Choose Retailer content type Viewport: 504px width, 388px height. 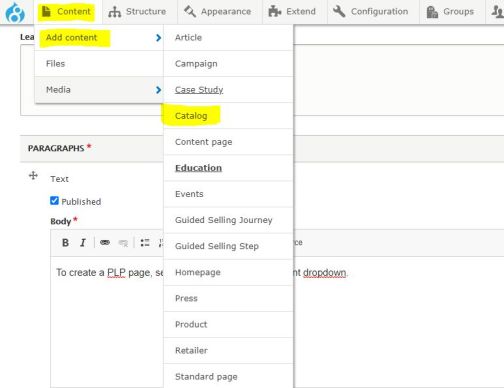(x=228, y=350)
